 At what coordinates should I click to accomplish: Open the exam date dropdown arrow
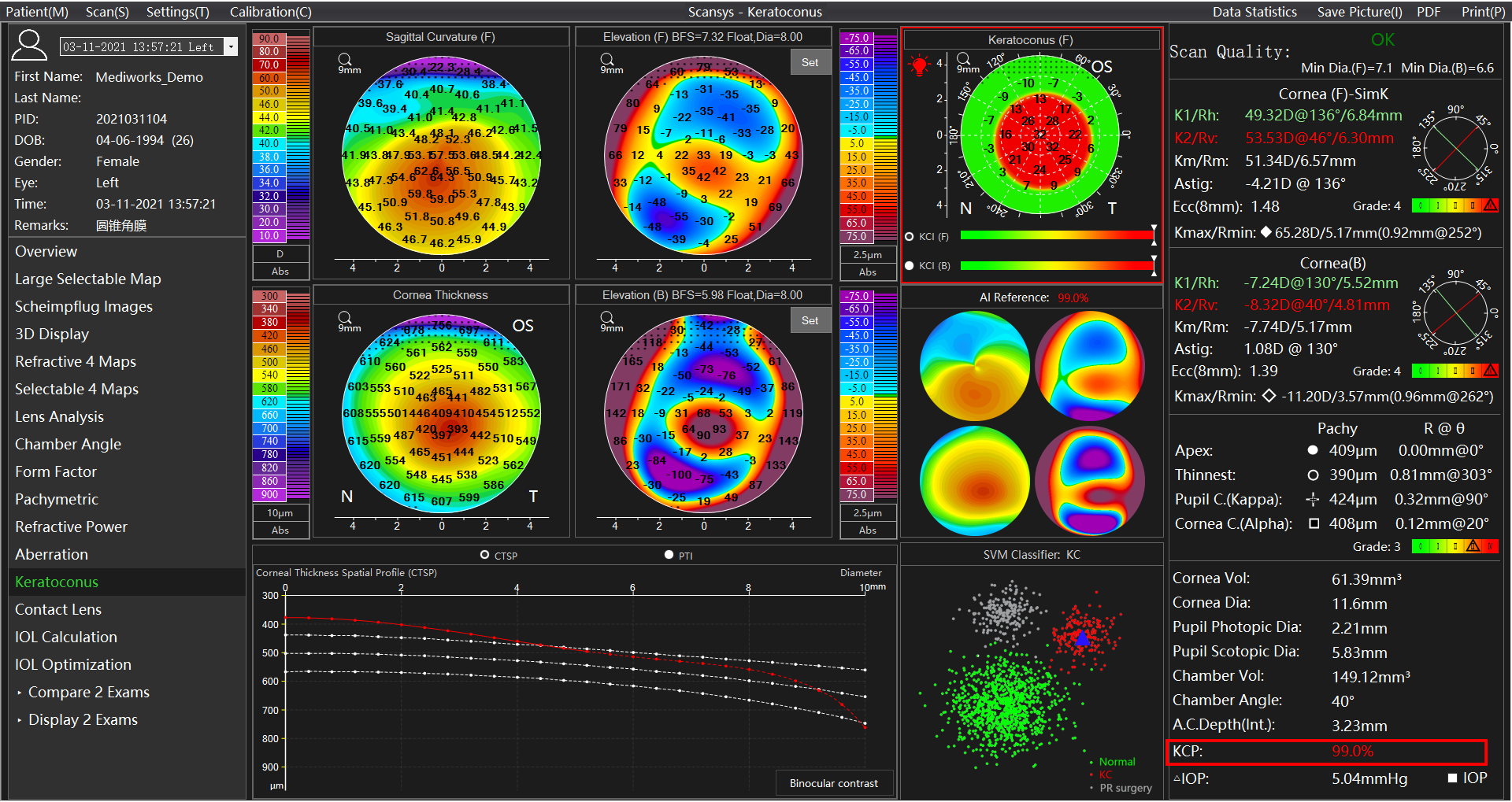click(x=231, y=47)
